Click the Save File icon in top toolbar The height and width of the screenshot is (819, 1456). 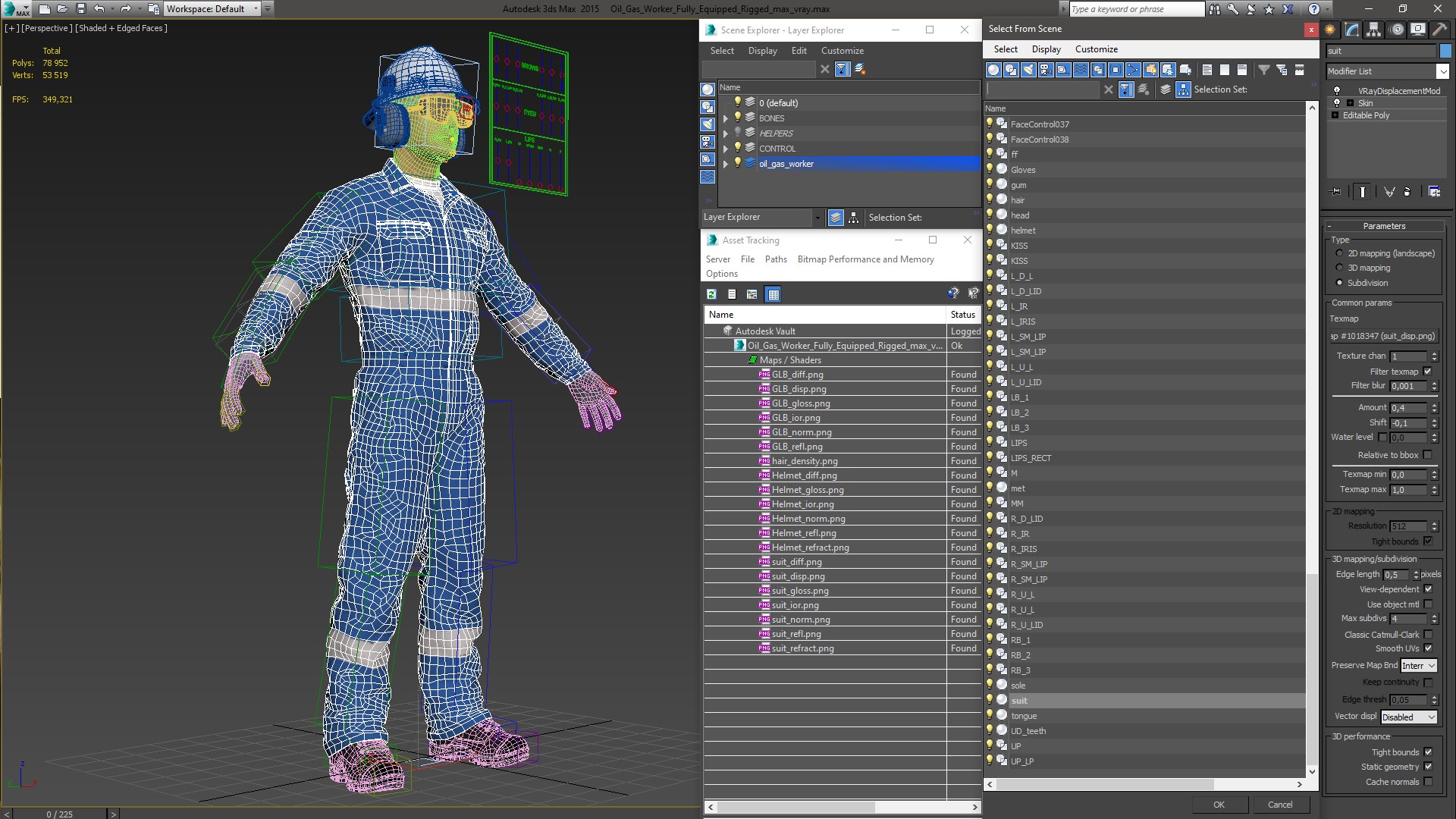[81, 9]
